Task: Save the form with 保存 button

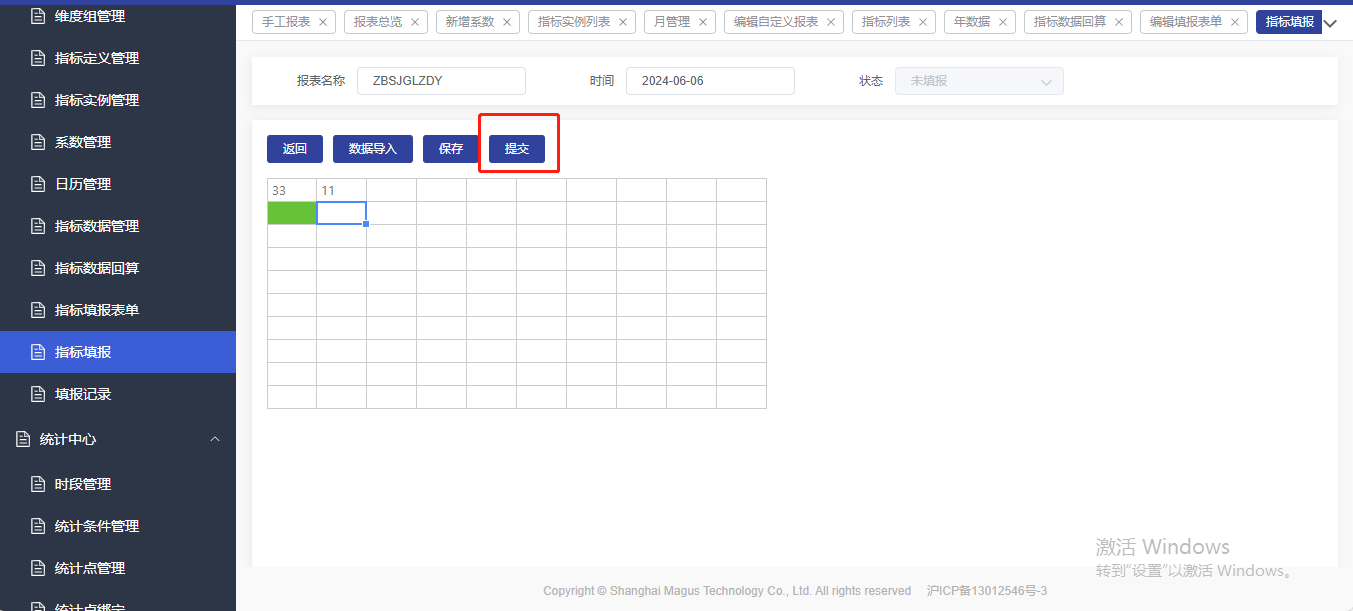Action: (x=451, y=149)
